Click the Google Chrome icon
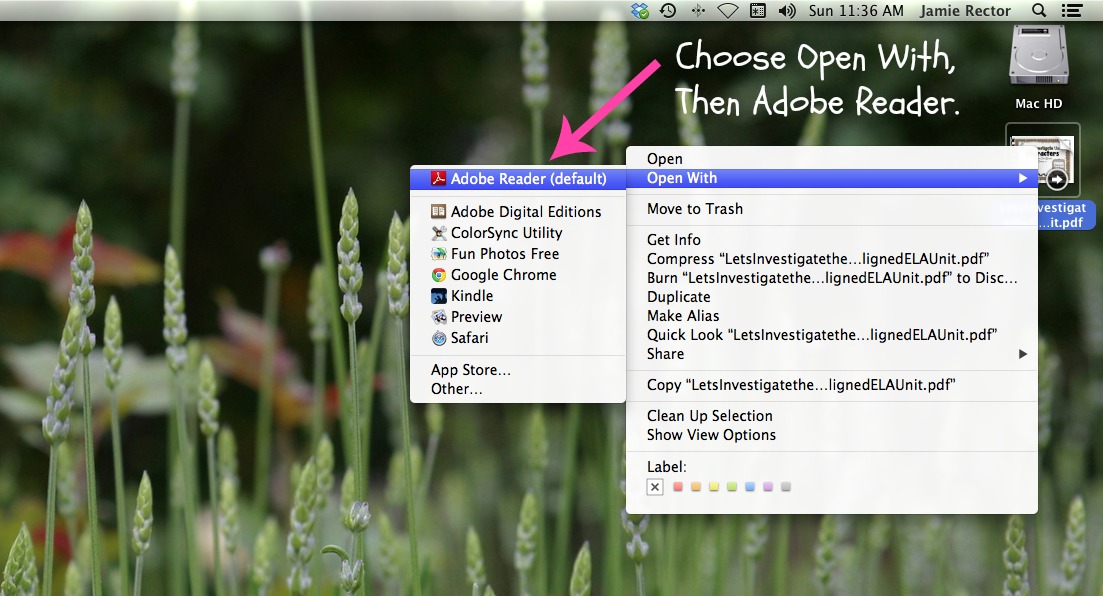1103x596 pixels. pyautogui.click(x=439, y=275)
